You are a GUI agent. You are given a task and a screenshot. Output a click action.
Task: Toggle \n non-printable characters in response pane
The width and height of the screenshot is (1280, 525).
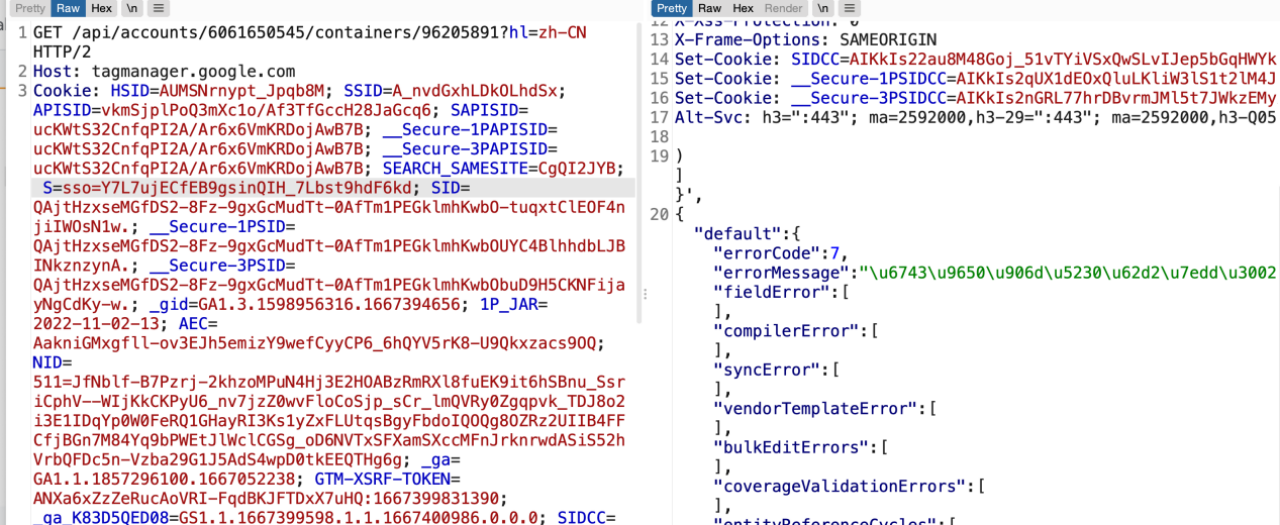tap(825, 8)
